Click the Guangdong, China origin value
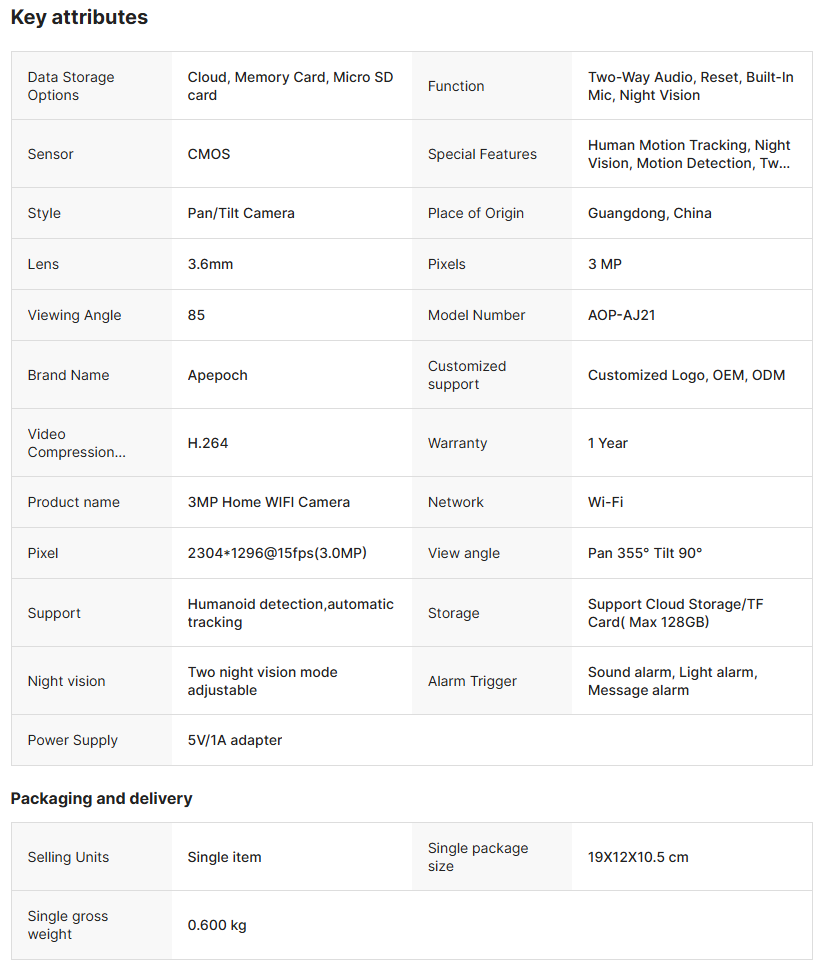The image size is (817, 964). coord(649,213)
